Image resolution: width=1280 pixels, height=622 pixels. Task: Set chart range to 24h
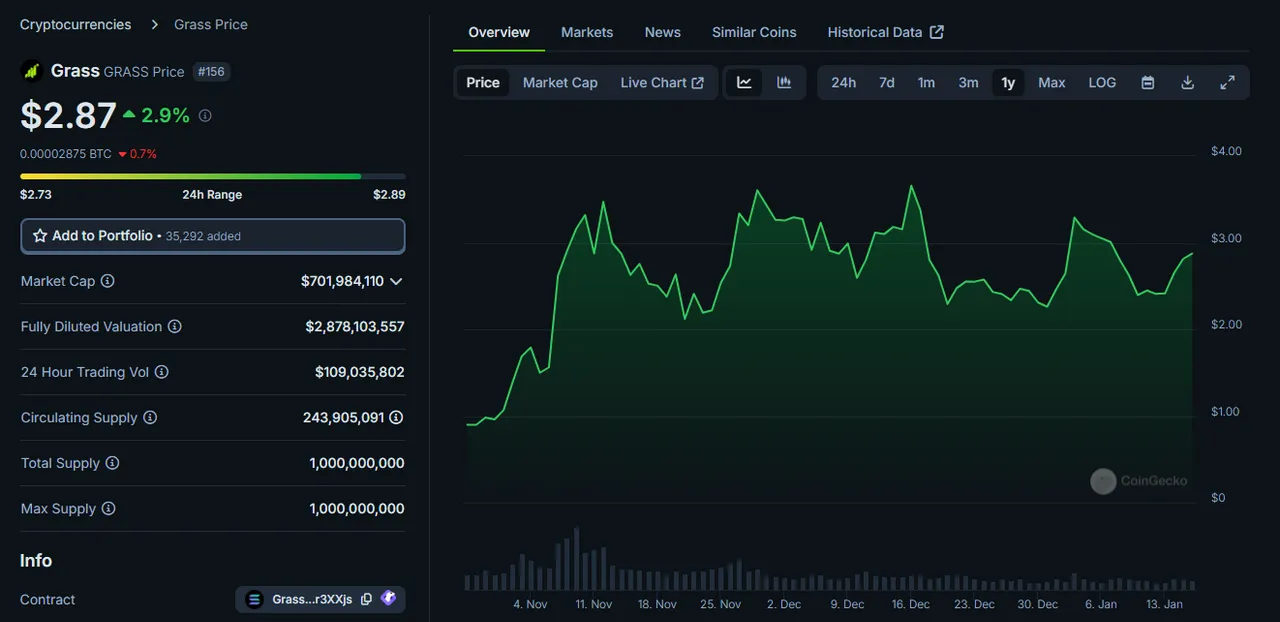click(843, 83)
